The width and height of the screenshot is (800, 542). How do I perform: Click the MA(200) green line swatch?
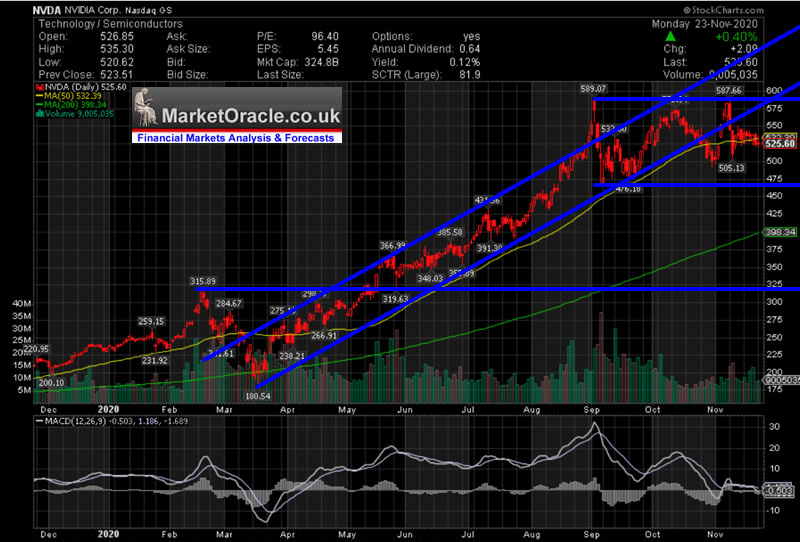[39, 105]
